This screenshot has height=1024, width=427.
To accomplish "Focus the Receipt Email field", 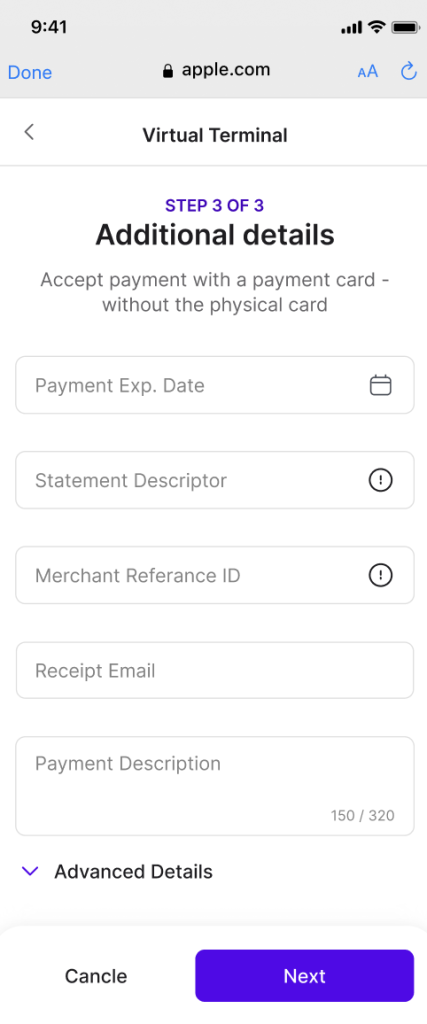I will point(215,670).
